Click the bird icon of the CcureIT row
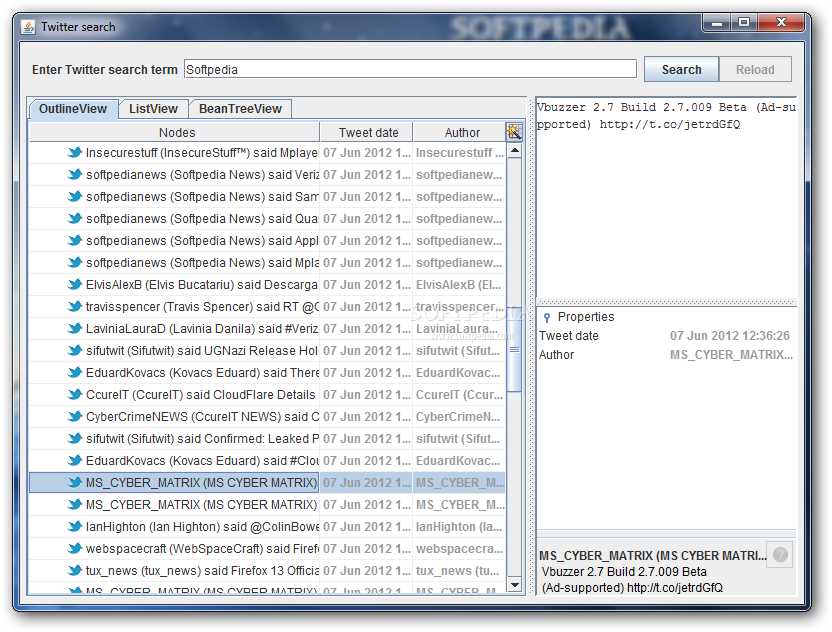This screenshot has height=632, width=832. 75,395
